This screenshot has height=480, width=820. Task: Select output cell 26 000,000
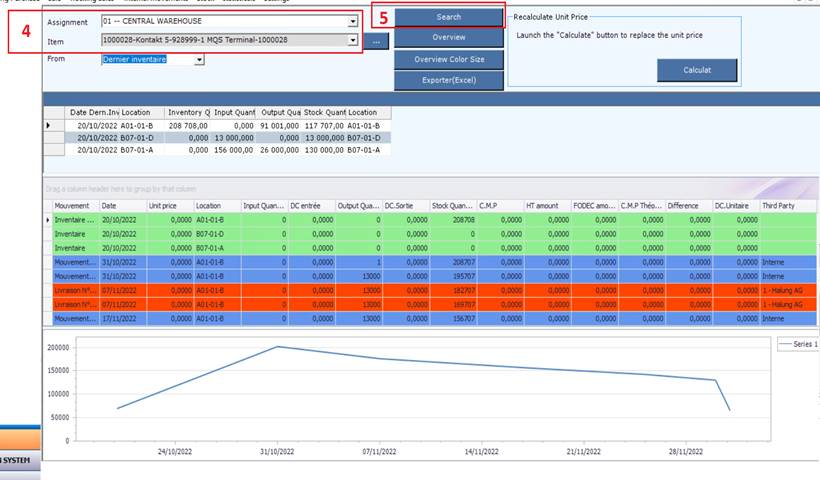(279, 150)
